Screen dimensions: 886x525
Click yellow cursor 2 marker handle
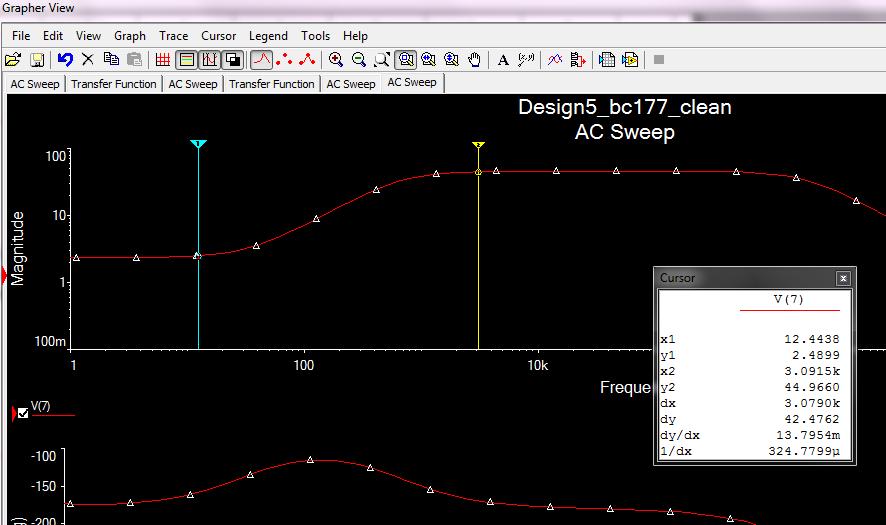pos(479,145)
